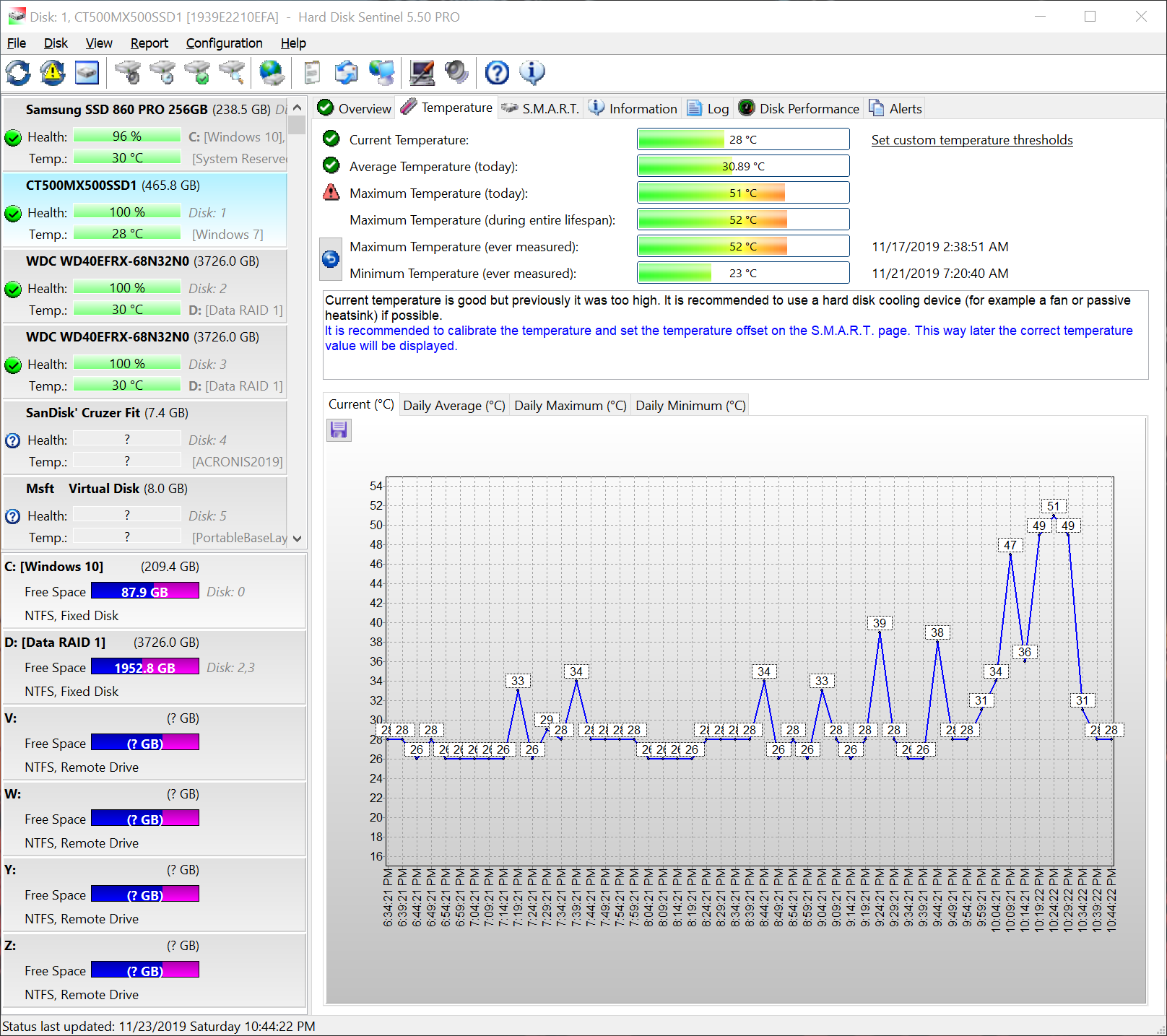Viewport: 1167px width, 1036px height.
Task: Click the blue-framed hard disk toolbar icon
Action: point(87,72)
